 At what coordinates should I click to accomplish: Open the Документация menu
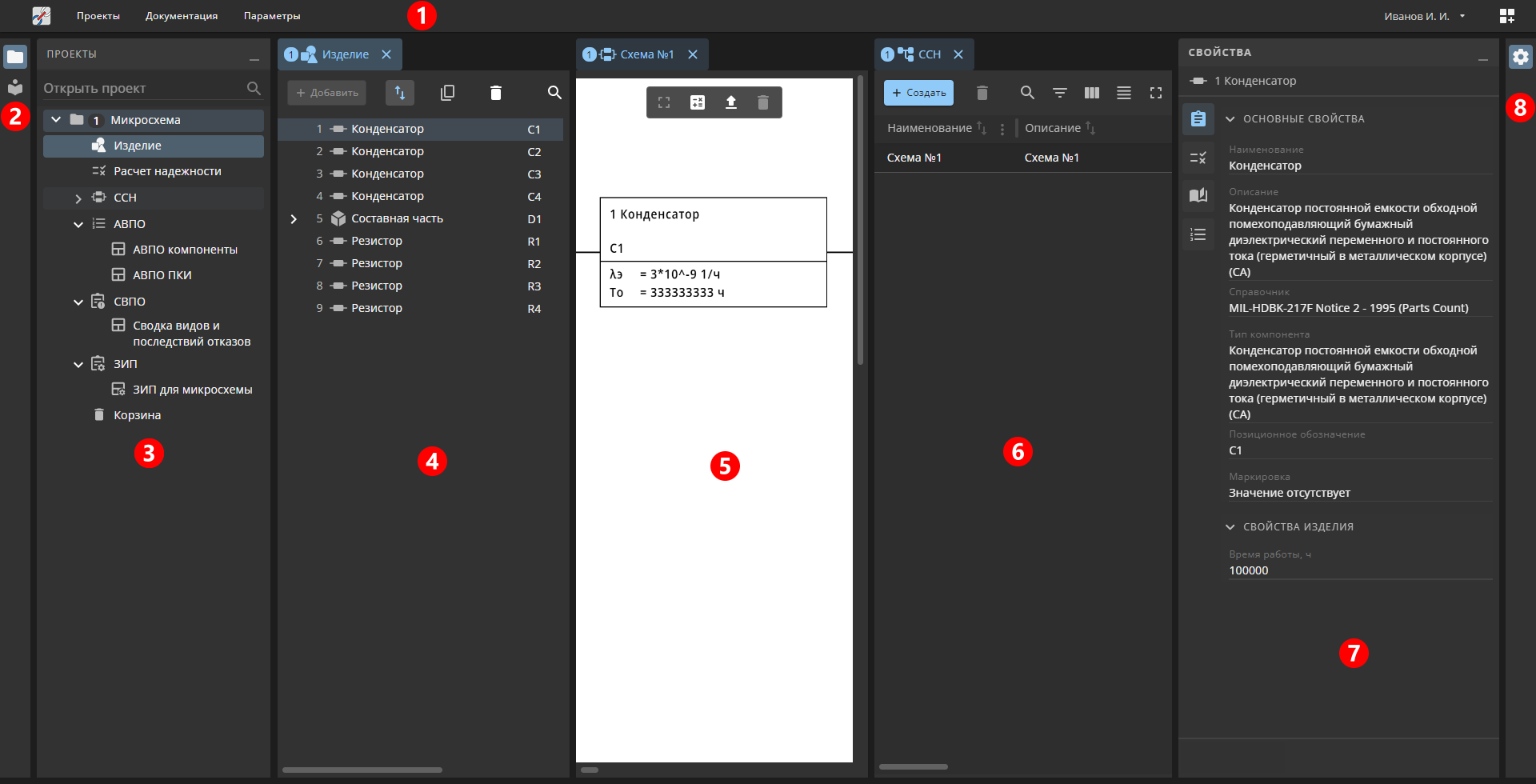coord(182,16)
